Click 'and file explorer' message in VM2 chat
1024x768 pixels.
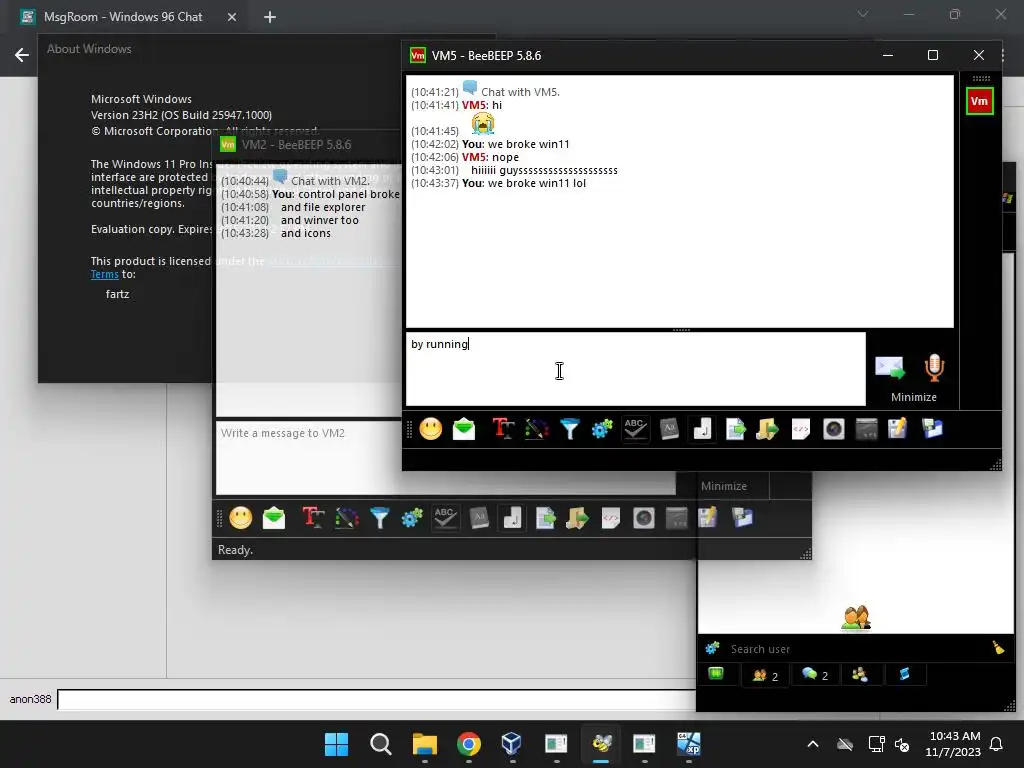tap(323, 207)
